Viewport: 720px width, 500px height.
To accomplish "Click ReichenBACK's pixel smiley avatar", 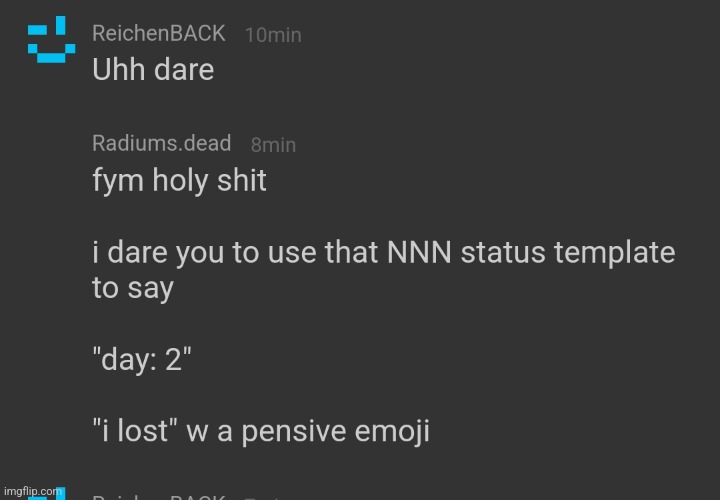I will [50, 40].
